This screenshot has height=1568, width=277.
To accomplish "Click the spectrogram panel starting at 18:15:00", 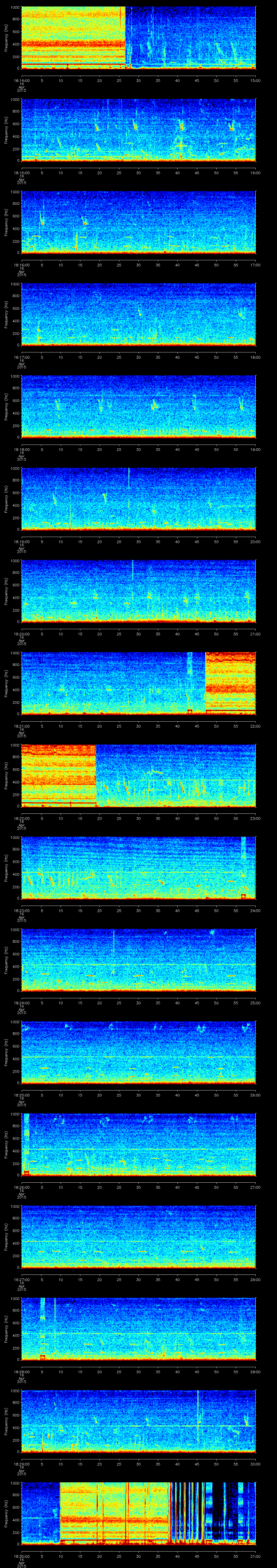I will coord(138,130).
